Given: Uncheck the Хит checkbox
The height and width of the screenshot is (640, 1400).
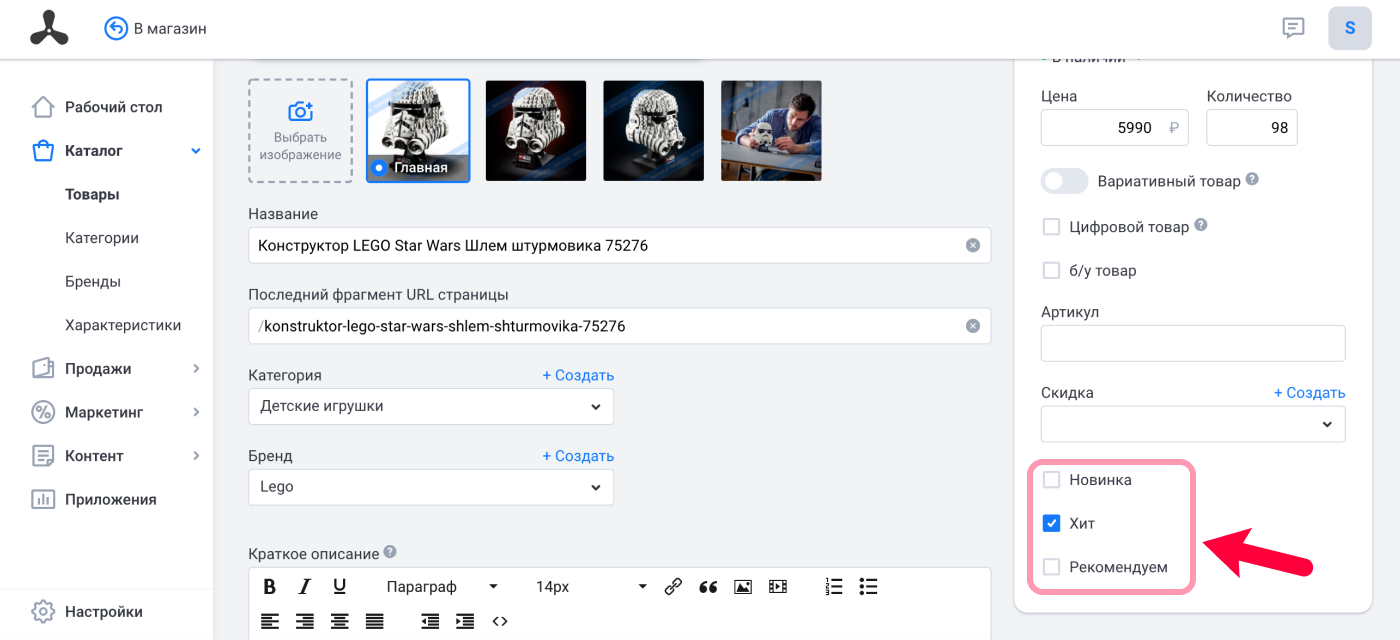Looking at the screenshot, I should pos(1051,523).
